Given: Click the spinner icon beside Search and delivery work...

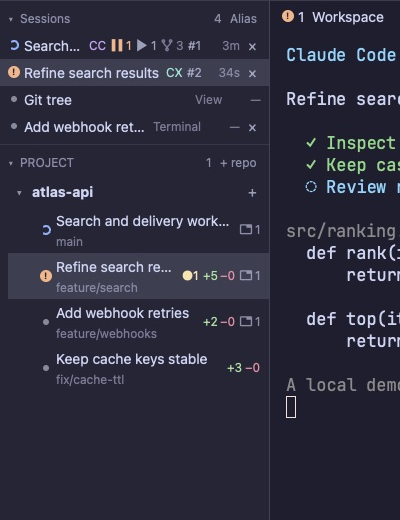Looking at the screenshot, I should (46, 230).
